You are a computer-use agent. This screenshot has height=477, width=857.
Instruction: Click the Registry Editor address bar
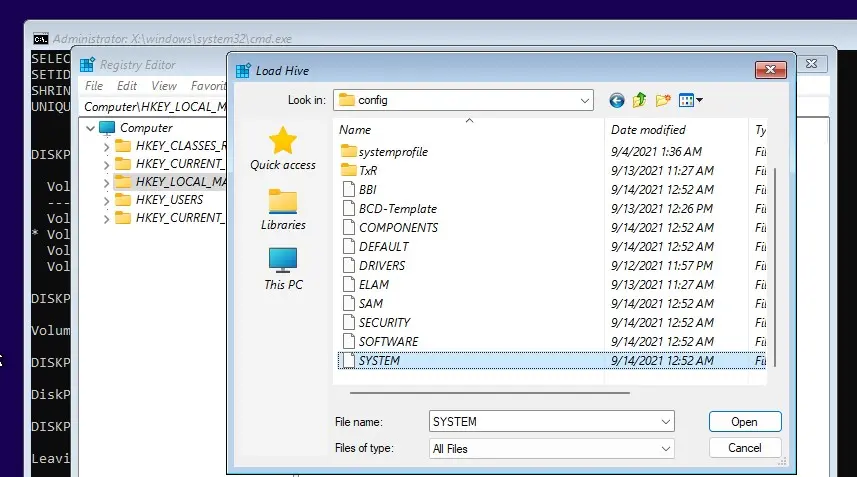point(155,107)
